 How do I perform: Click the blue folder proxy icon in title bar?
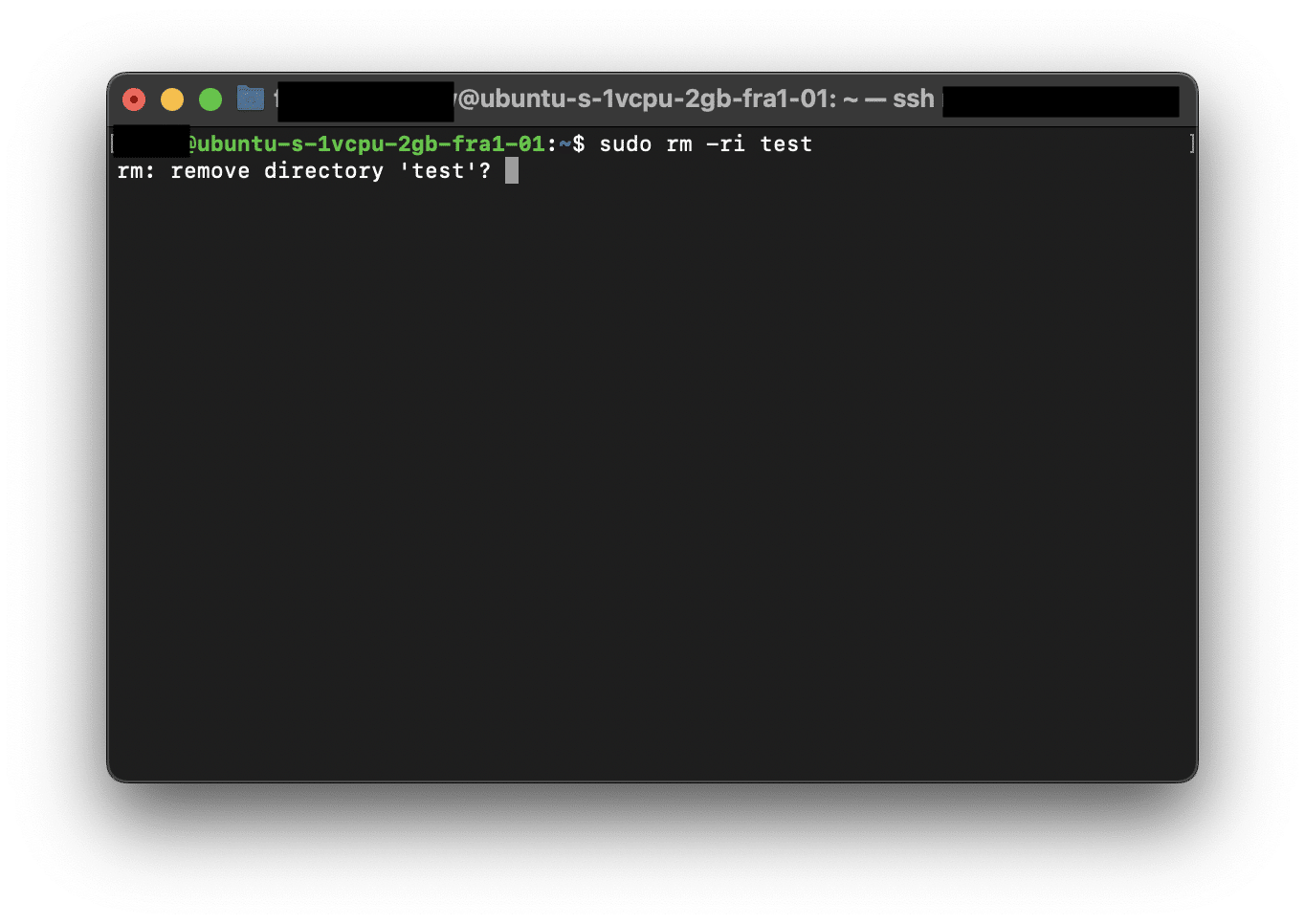point(251,99)
